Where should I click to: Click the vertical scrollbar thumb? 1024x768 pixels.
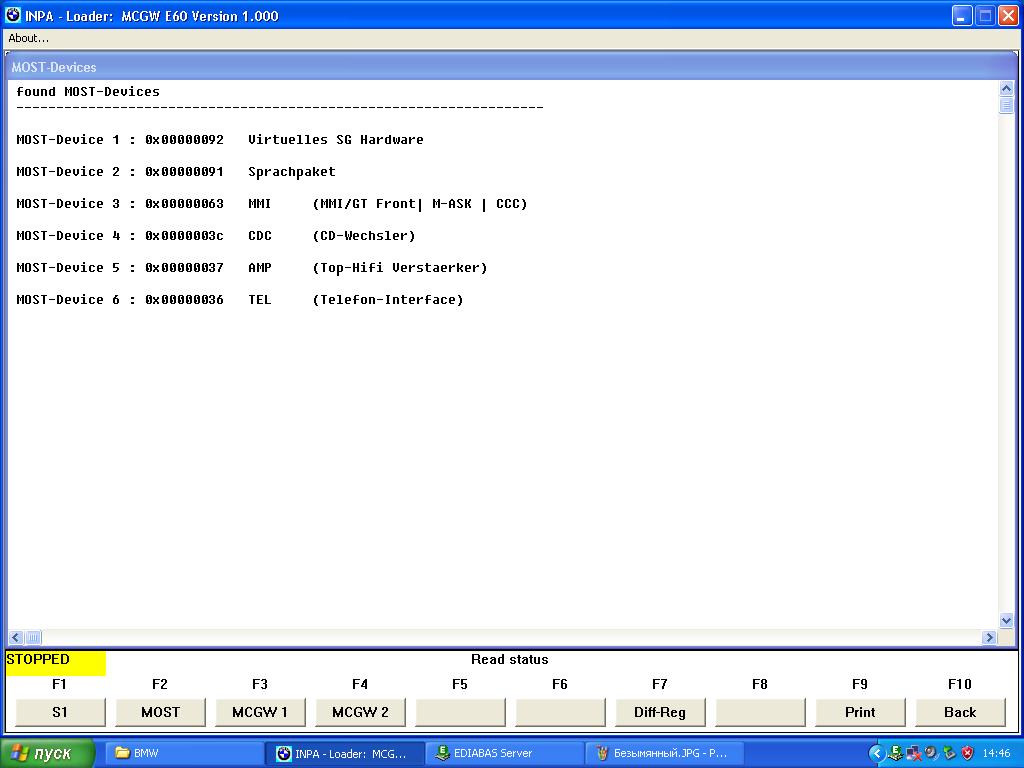(1006, 104)
